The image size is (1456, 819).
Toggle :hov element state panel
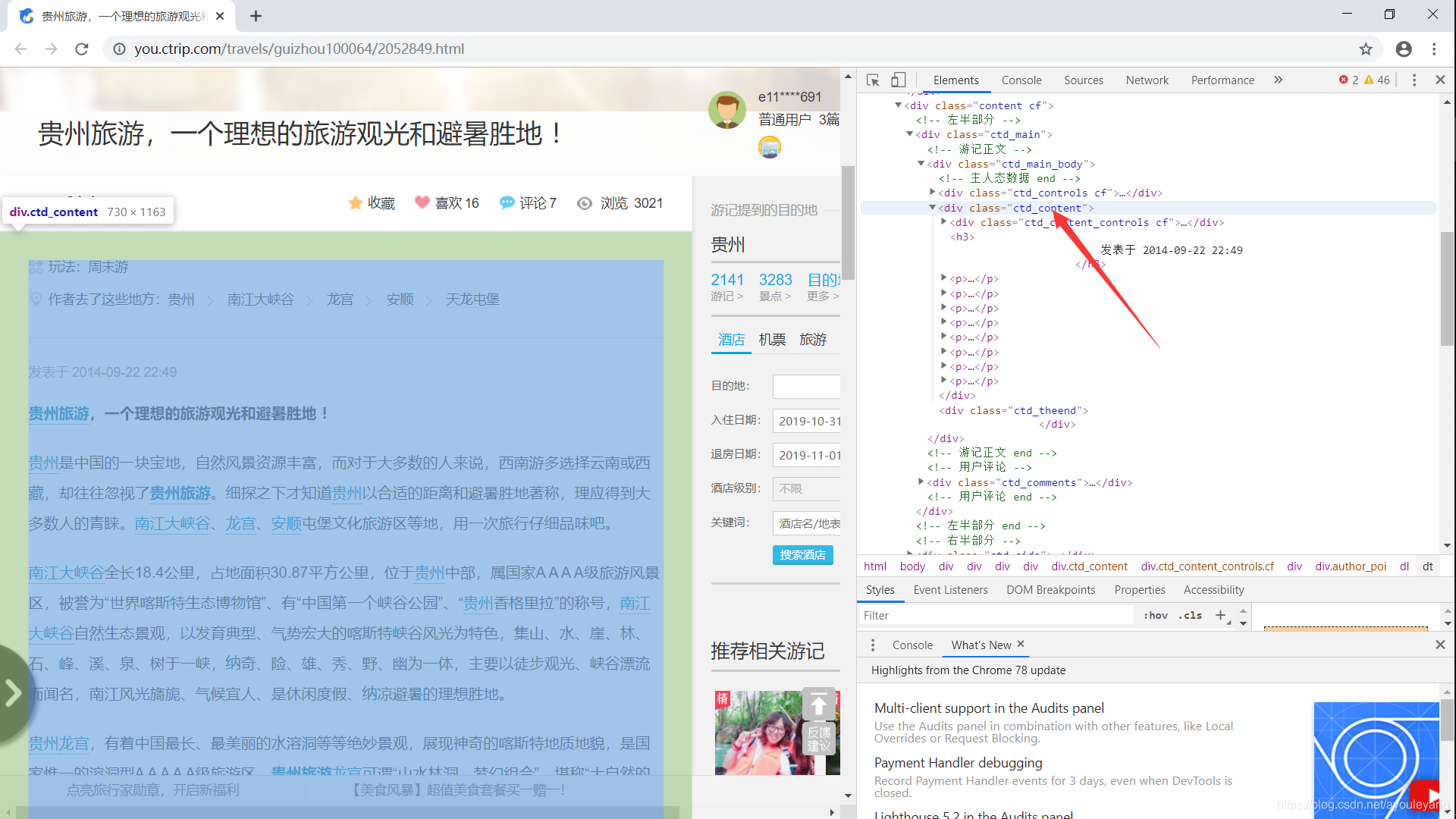click(x=1156, y=615)
